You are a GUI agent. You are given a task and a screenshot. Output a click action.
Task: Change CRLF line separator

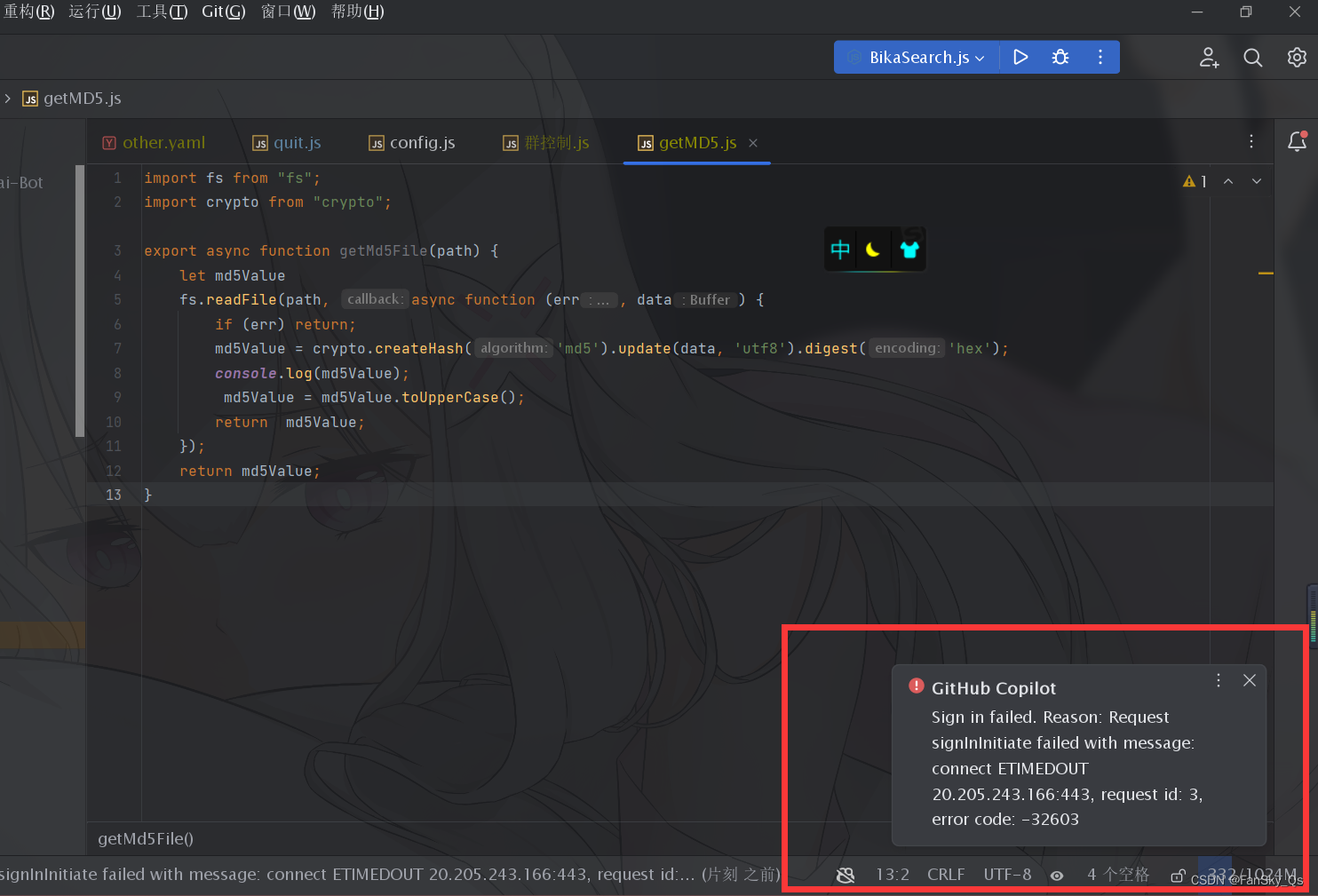click(946, 875)
